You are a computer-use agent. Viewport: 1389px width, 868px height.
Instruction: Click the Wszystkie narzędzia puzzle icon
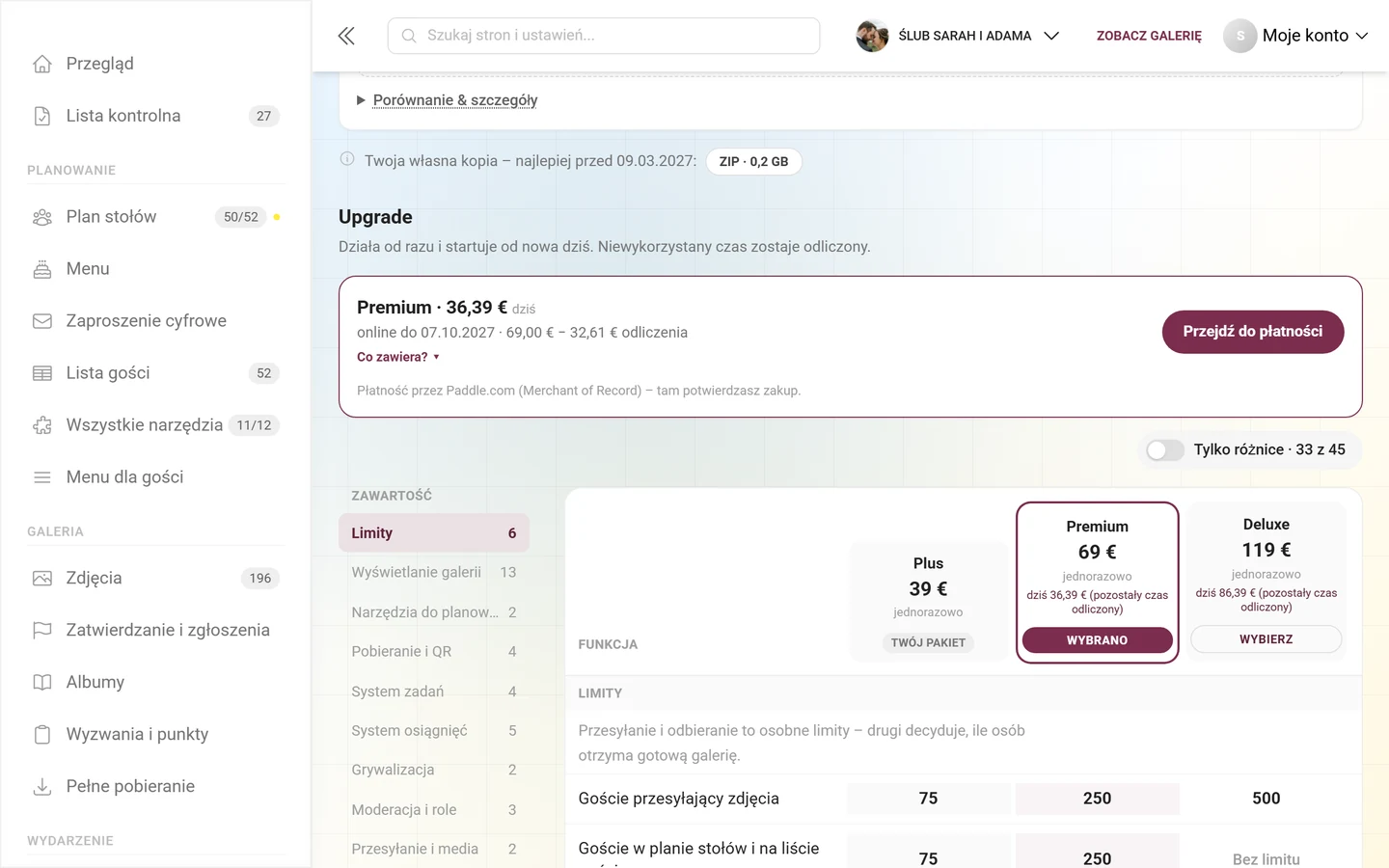click(x=42, y=425)
